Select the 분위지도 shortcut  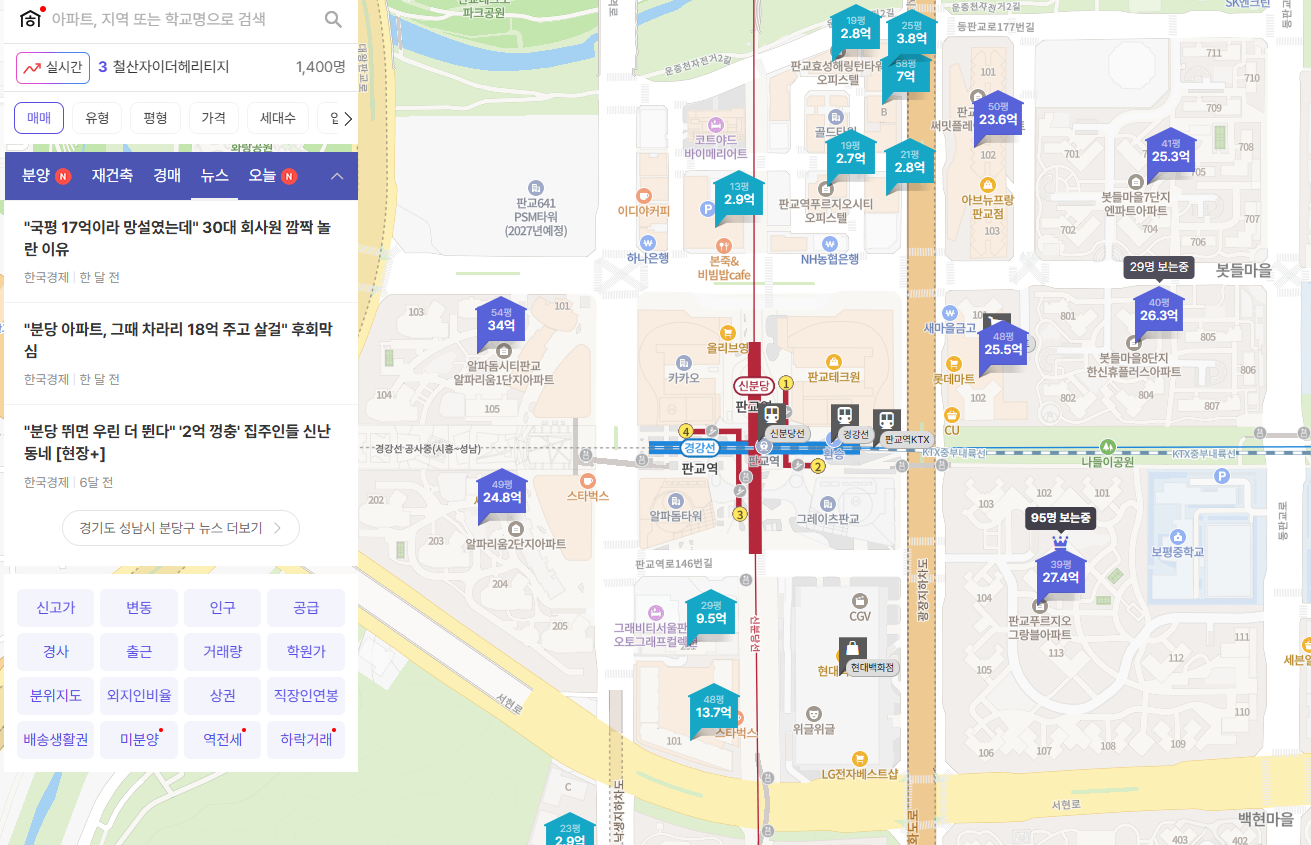[56, 696]
